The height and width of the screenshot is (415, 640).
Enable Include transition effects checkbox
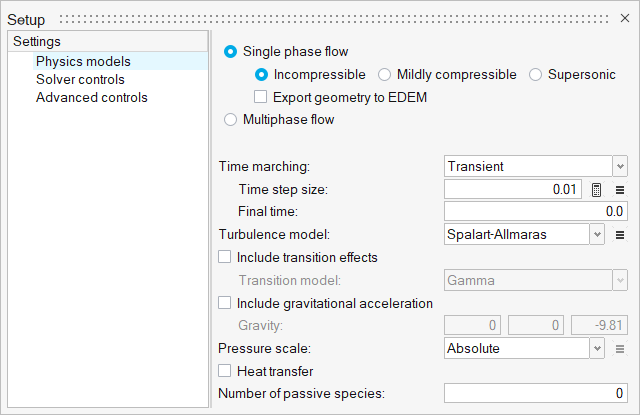[x=224, y=257]
